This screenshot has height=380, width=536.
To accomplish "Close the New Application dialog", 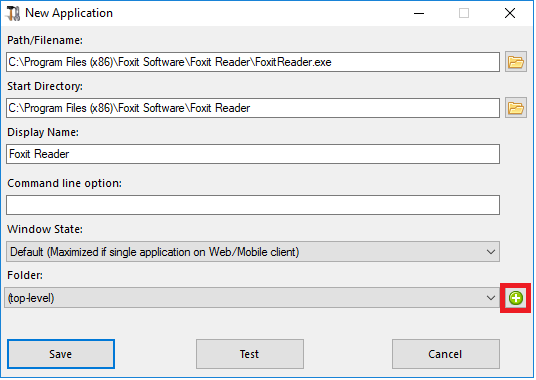I will click(510, 13).
